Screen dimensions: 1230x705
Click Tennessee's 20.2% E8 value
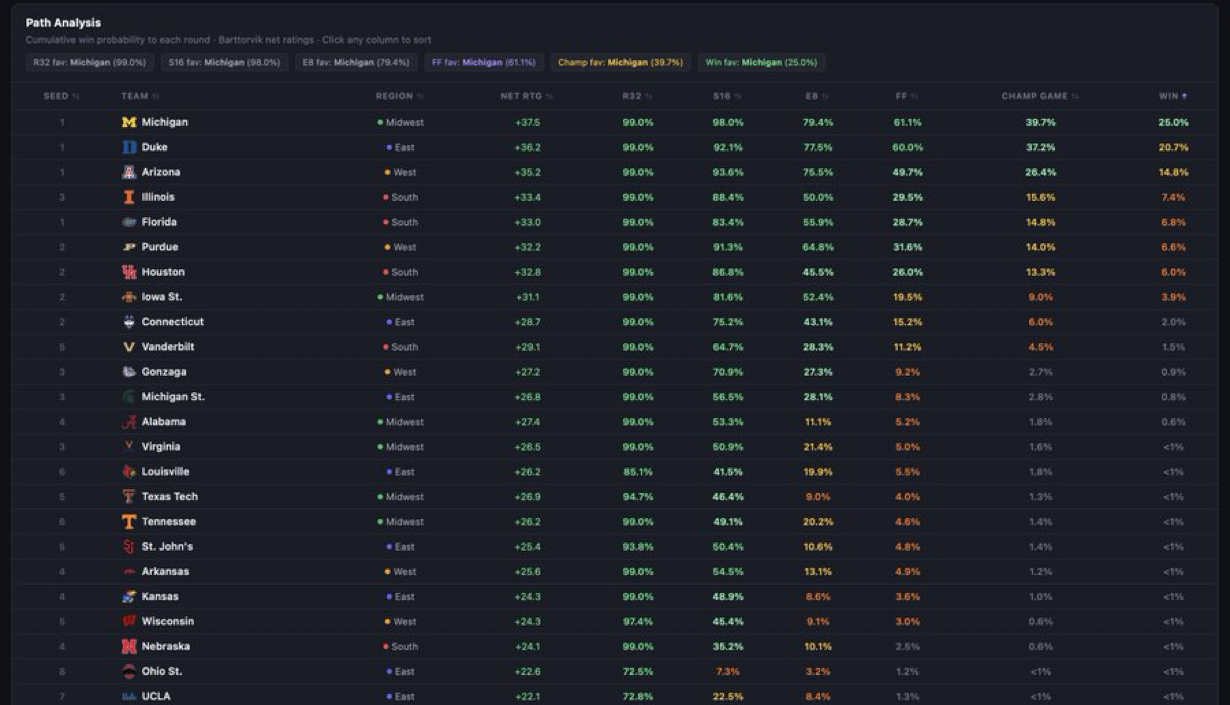[x=818, y=522]
